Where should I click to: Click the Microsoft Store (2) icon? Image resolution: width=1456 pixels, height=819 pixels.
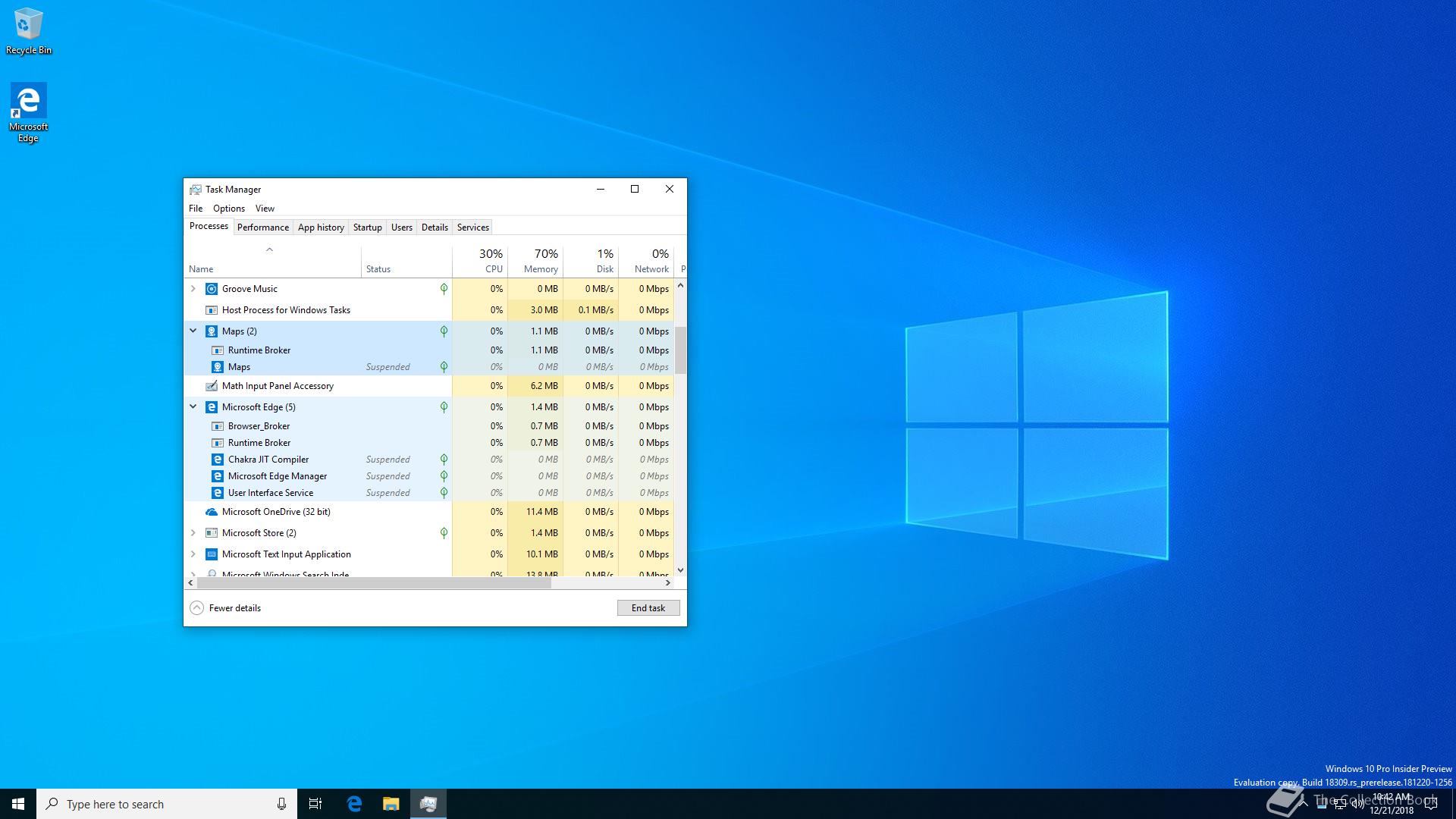point(212,533)
